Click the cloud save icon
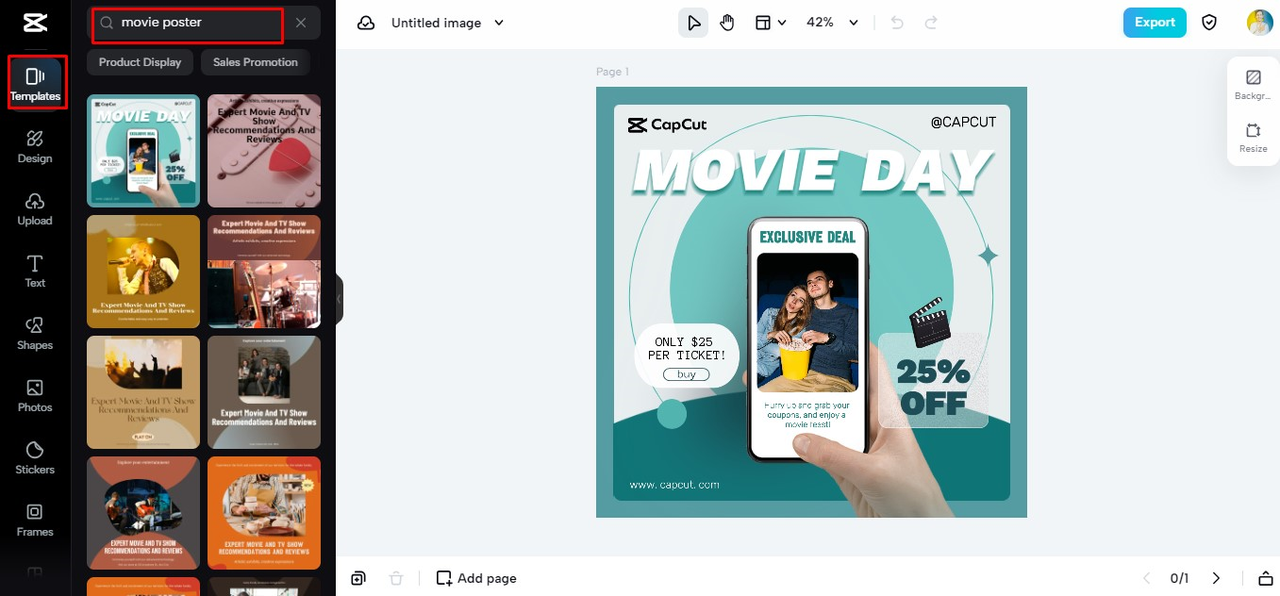This screenshot has width=1280, height=596. tap(366, 23)
